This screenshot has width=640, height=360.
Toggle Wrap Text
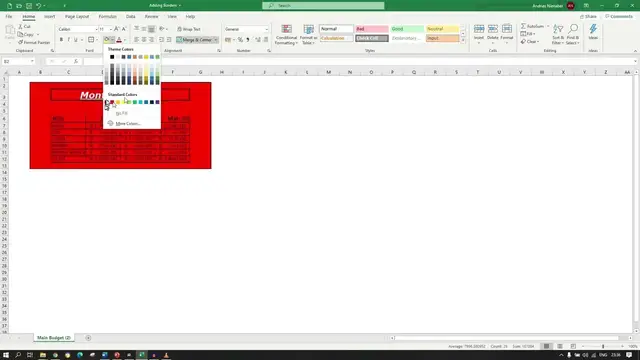pyautogui.click(x=189, y=29)
